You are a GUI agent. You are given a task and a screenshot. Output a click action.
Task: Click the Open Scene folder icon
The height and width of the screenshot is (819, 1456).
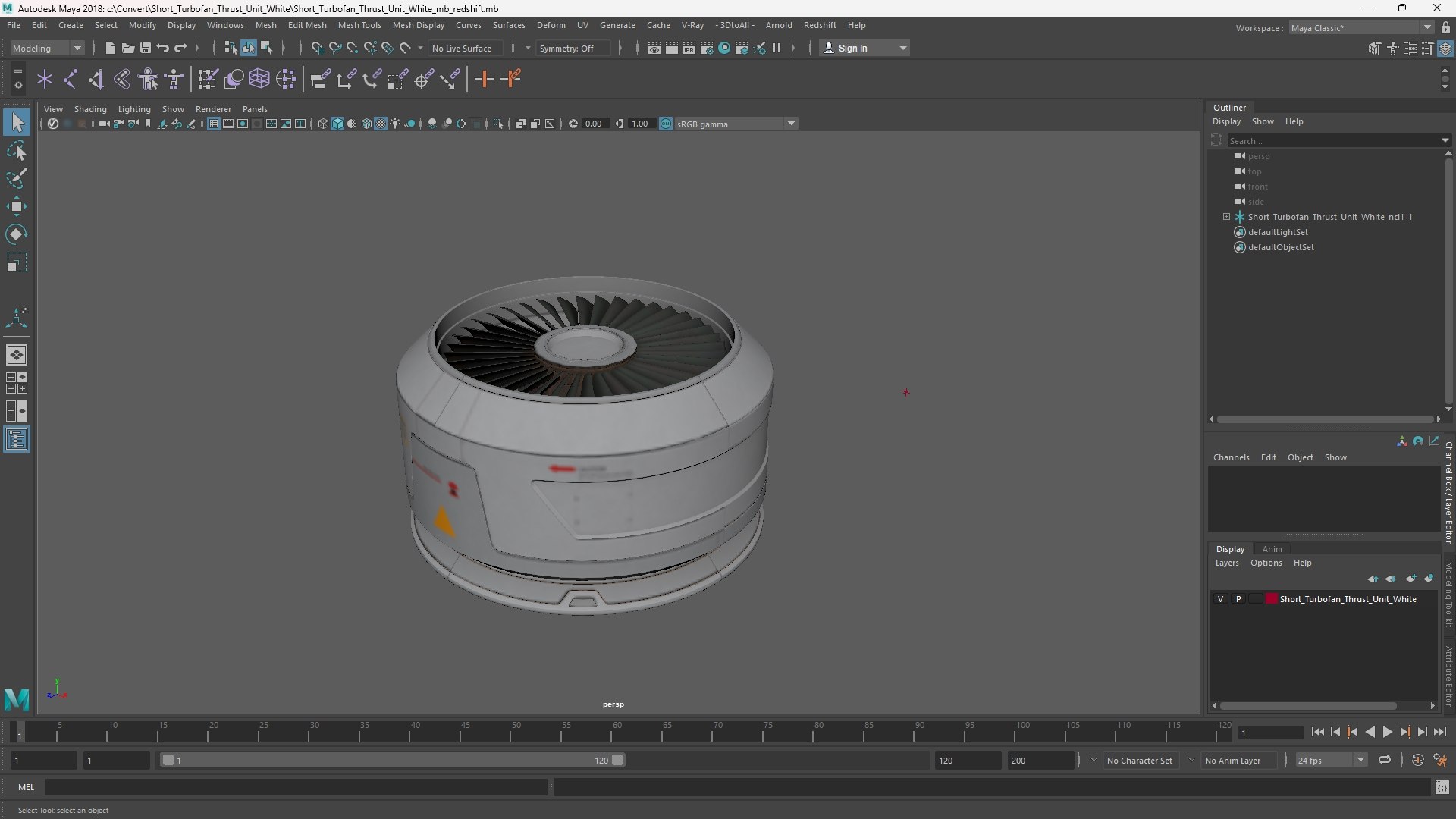pos(128,48)
